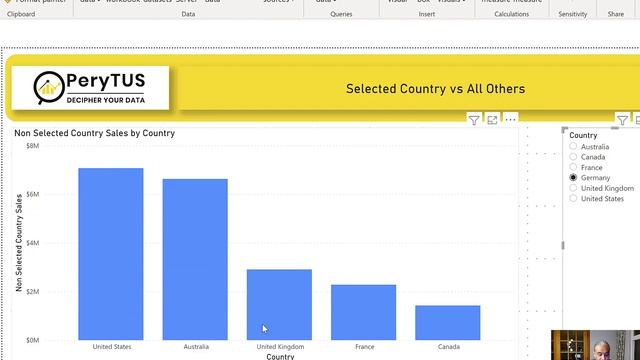Click the 'France' x-axis category label
640x360 pixels.
click(x=364, y=347)
